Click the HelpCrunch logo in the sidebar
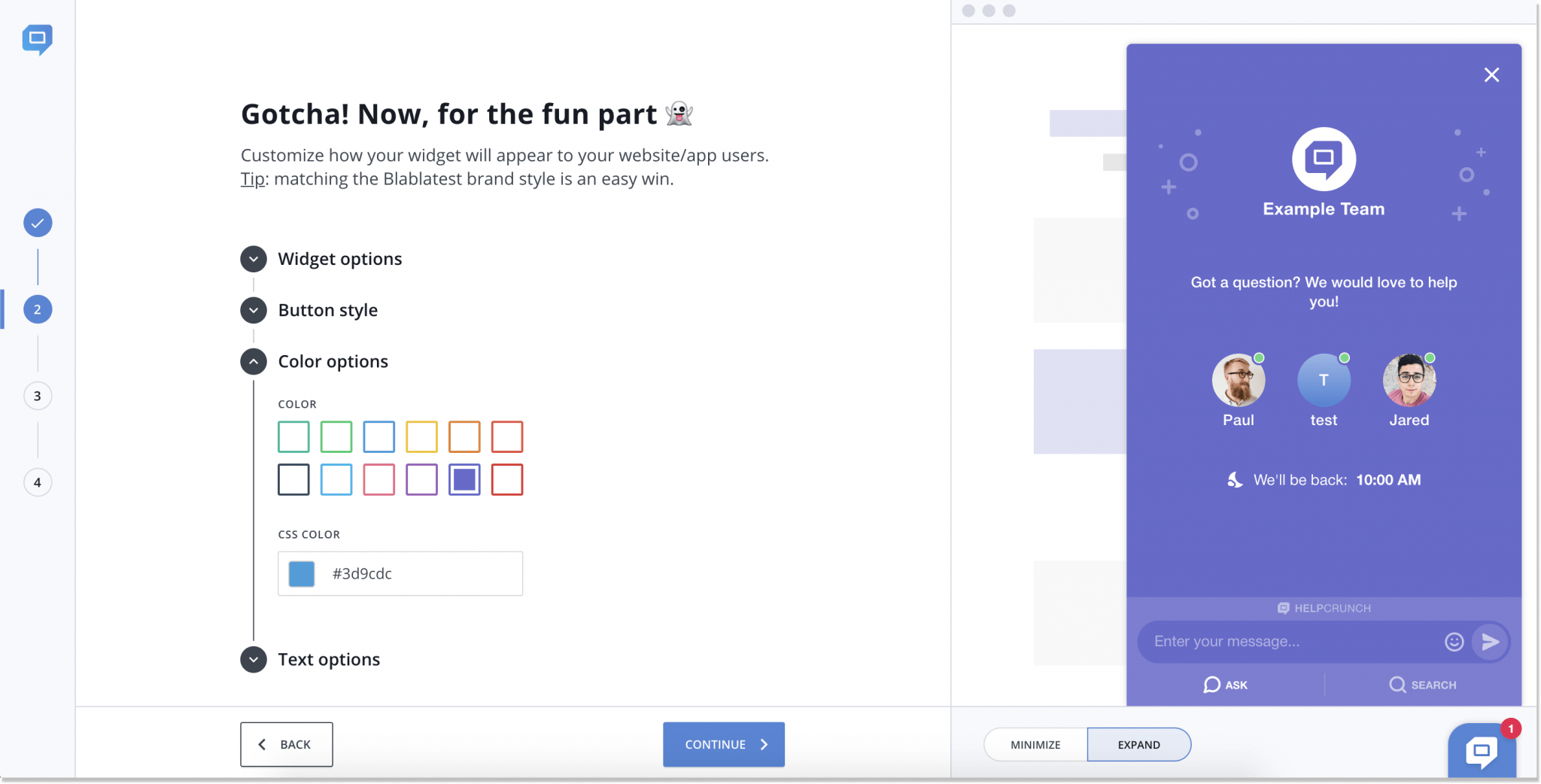The image size is (1541, 784). 37,41
